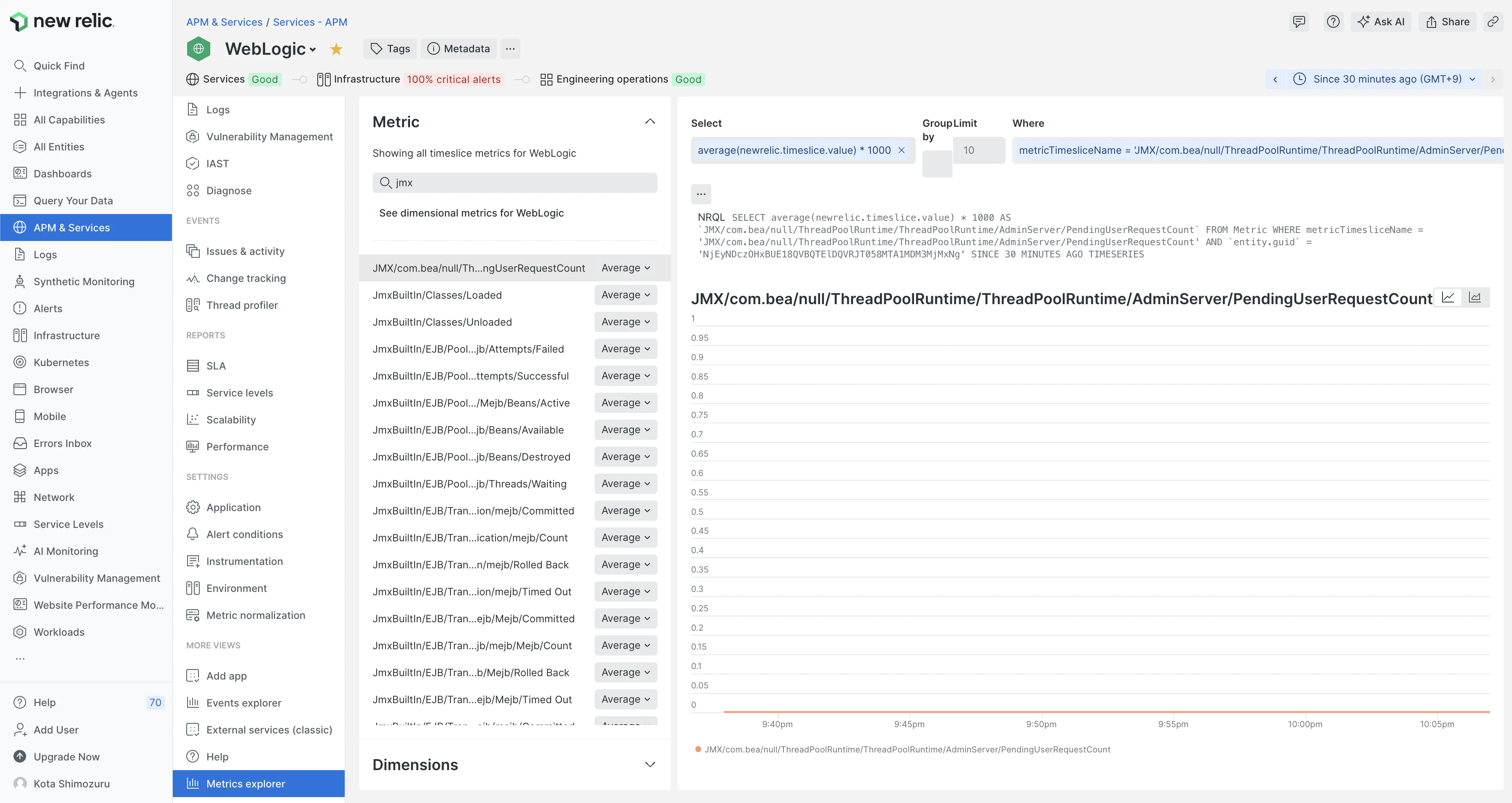Toggle the orange PendingUserRequestCount chart legend entry
Viewport: 1512px width, 803px height.
[903, 749]
